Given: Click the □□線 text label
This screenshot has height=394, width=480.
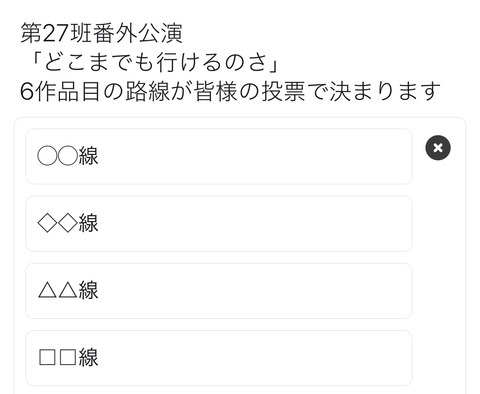Looking at the screenshot, I should click(68, 357).
